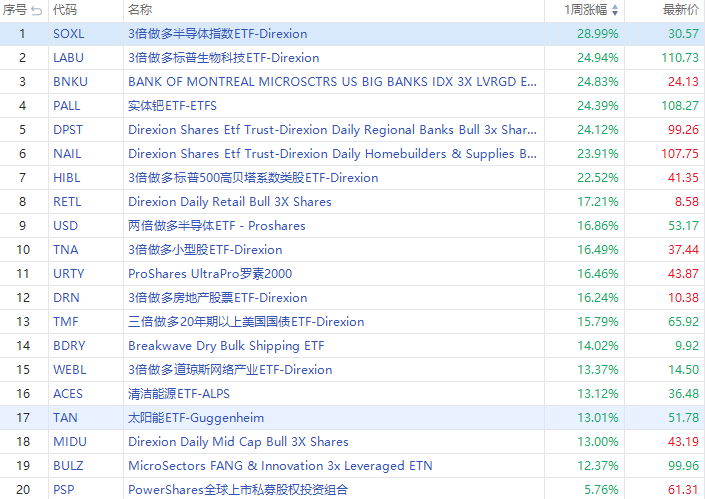This screenshot has width=705, height=499.
Task: Click the 最新价 column header
Action: tap(681, 9)
